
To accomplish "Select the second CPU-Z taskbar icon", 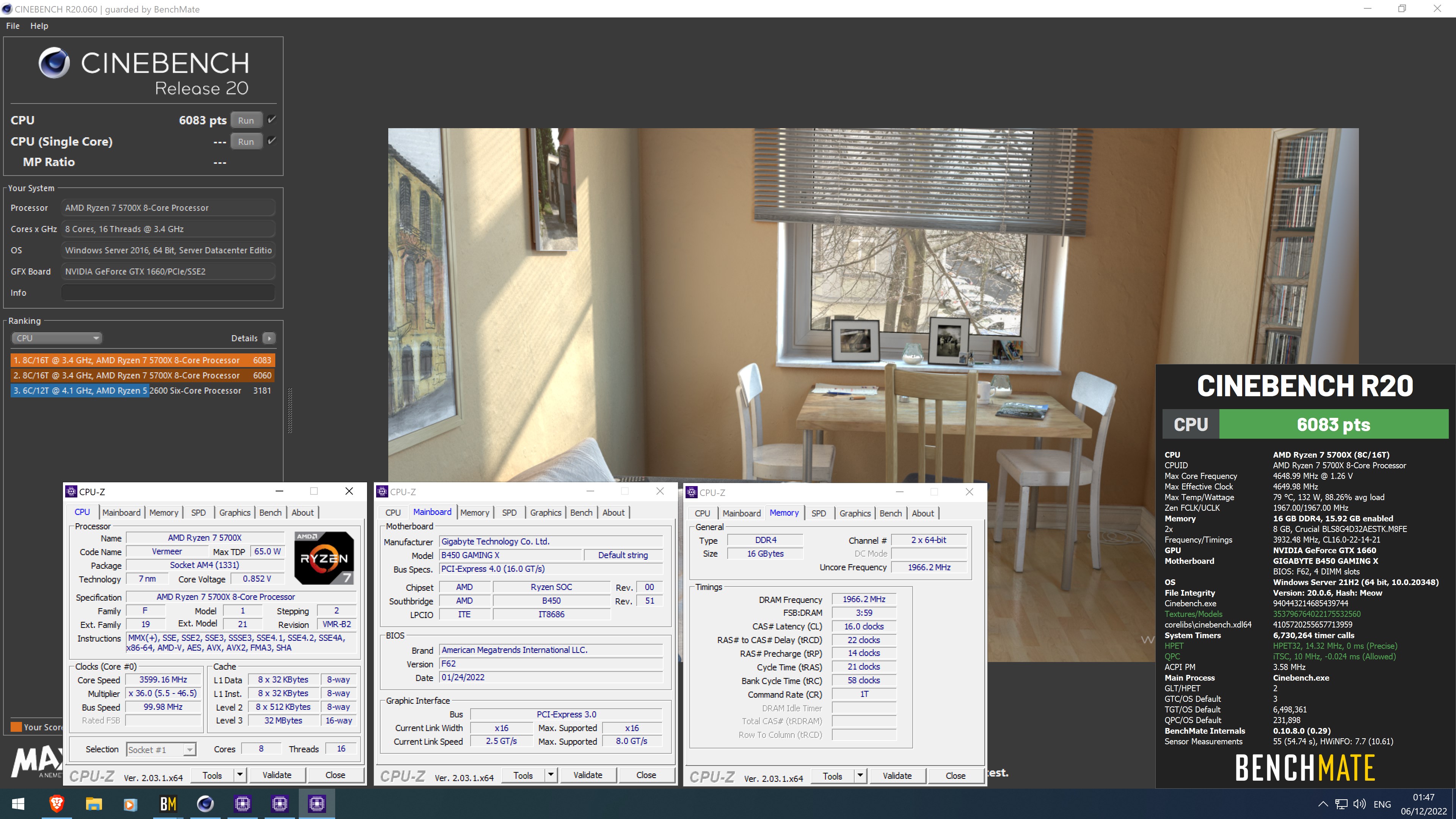I will 279,803.
